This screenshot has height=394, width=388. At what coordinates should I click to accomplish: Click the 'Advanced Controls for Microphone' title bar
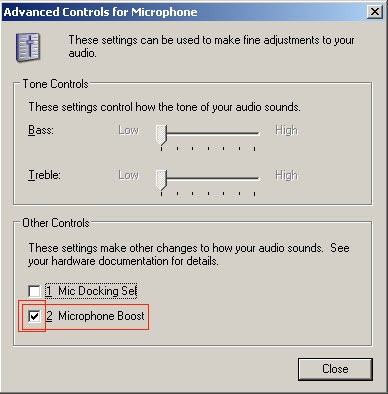click(x=183, y=12)
